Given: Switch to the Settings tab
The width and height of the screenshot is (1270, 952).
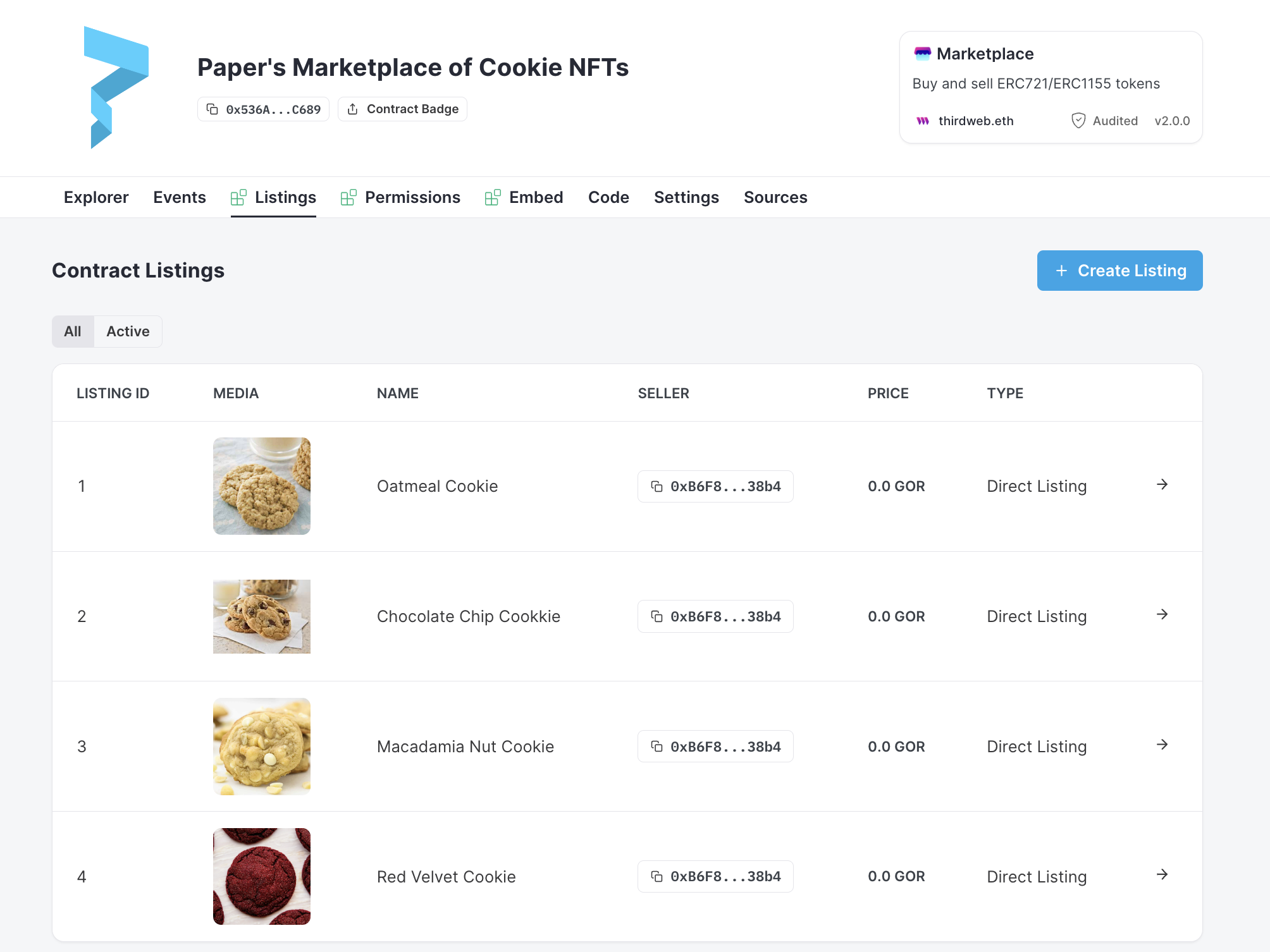Looking at the screenshot, I should coord(686,197).
